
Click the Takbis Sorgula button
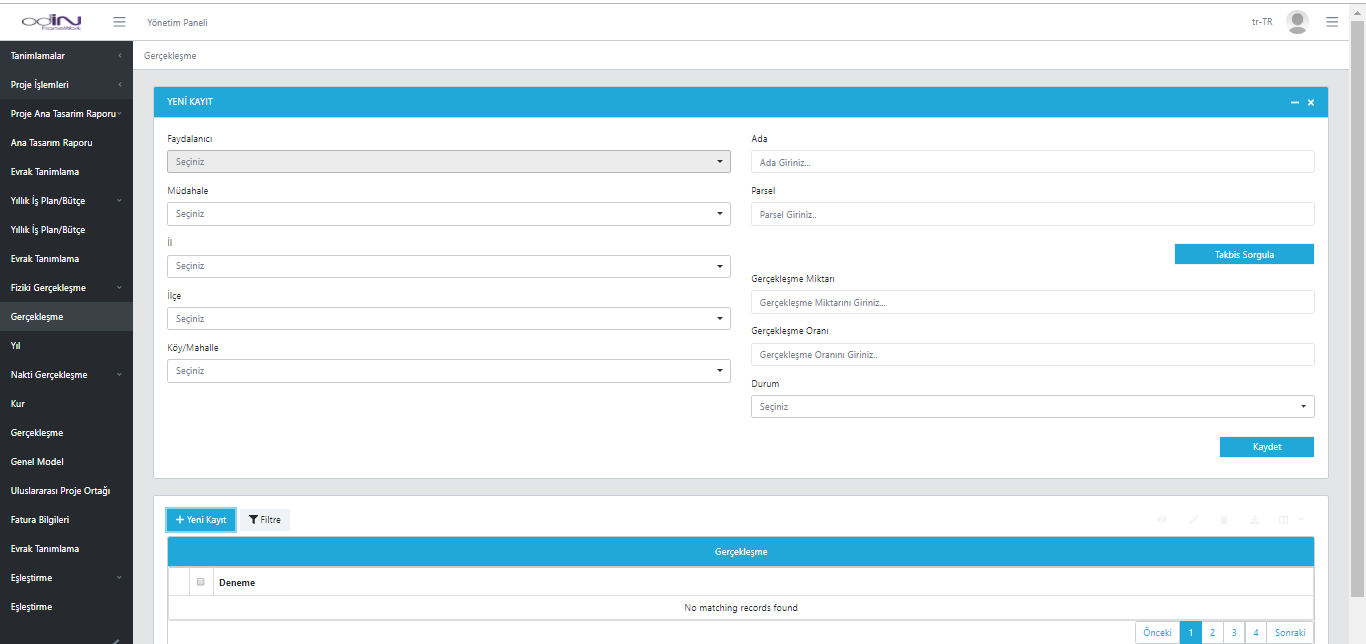click(1244, 254)
